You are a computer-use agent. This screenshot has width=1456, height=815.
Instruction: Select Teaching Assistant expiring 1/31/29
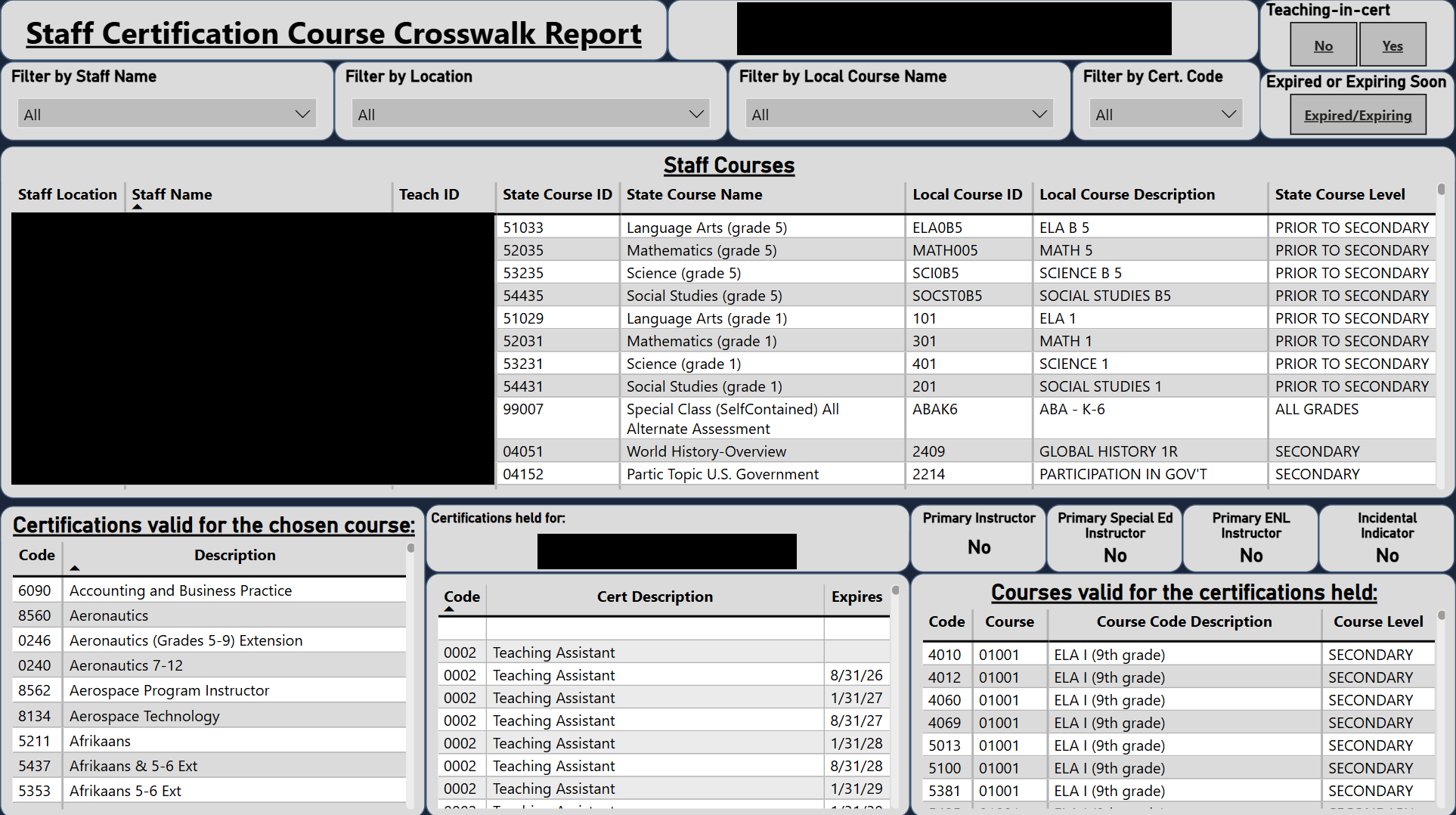tap(664, 789)
